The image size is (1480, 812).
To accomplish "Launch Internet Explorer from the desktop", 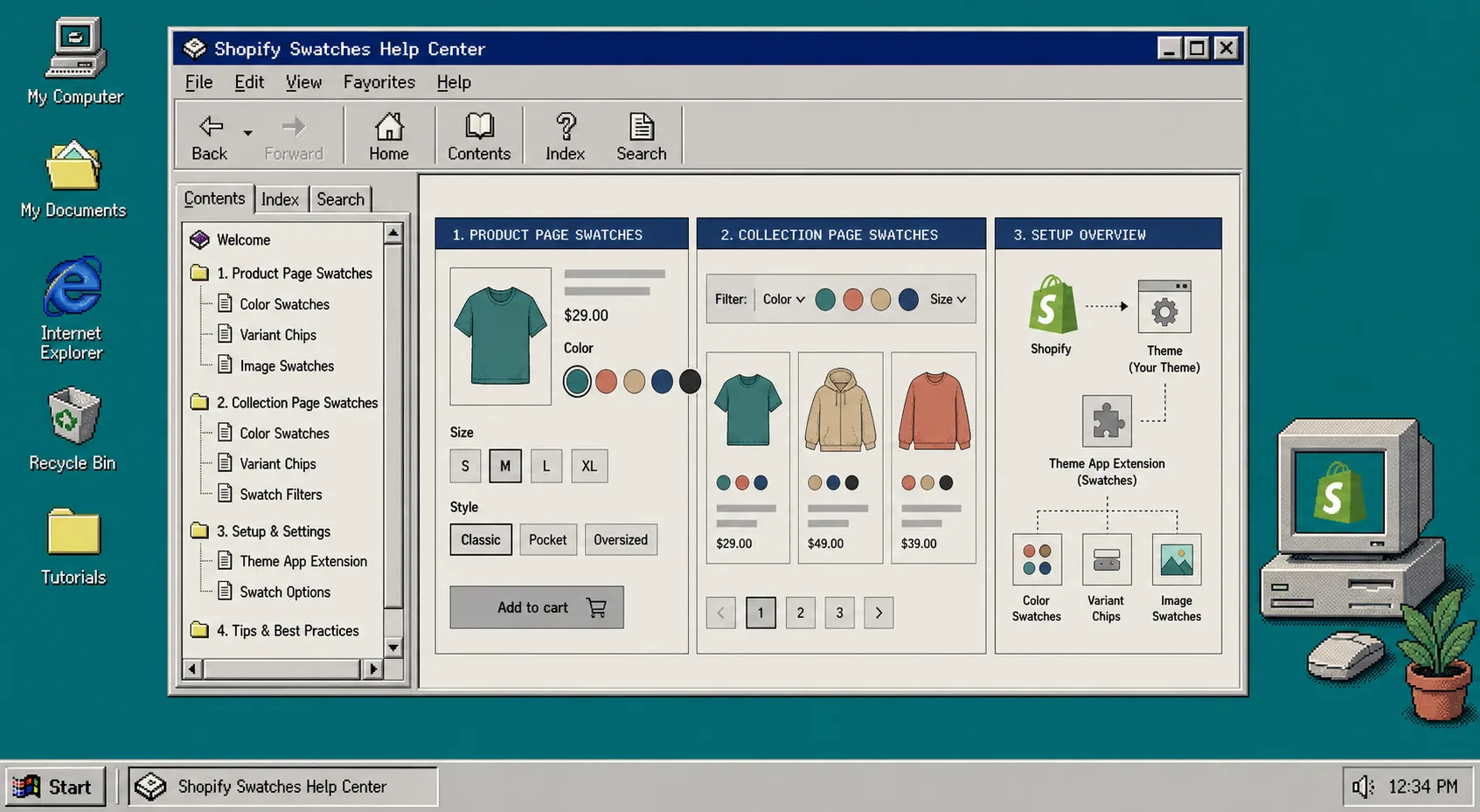I will 72,286.
